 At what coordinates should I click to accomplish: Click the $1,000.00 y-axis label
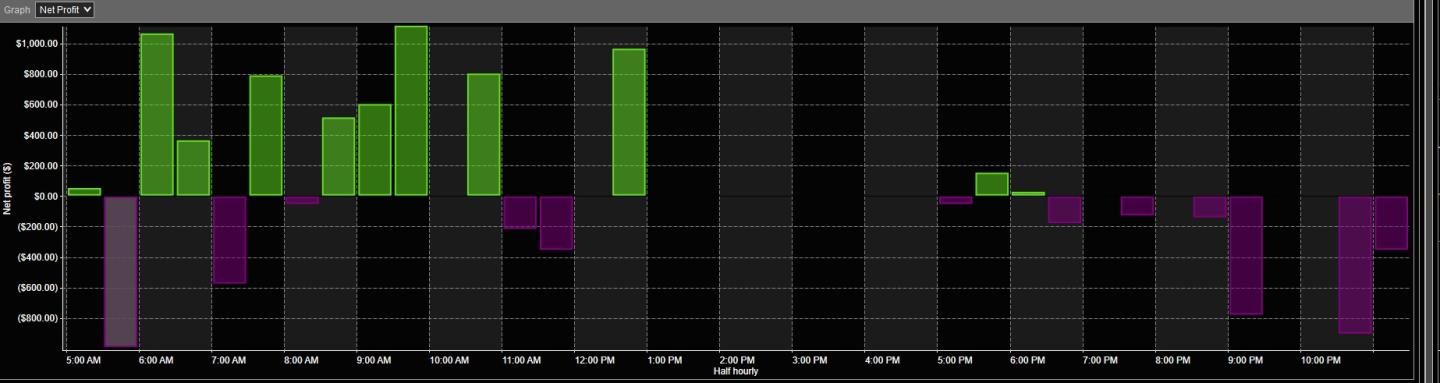38,44
